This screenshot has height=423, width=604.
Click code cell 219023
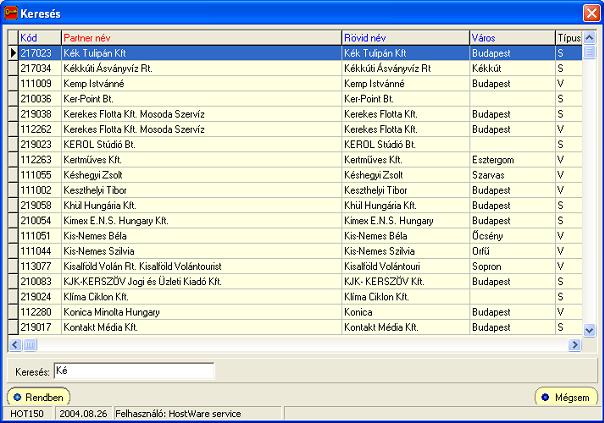[x=40, y=144]
